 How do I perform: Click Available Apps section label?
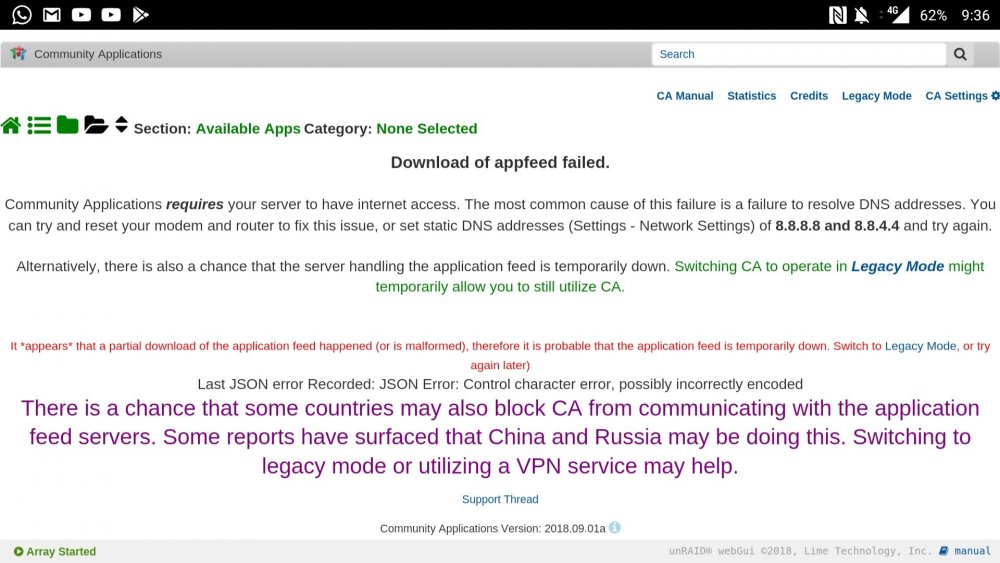tap(248, 129)
